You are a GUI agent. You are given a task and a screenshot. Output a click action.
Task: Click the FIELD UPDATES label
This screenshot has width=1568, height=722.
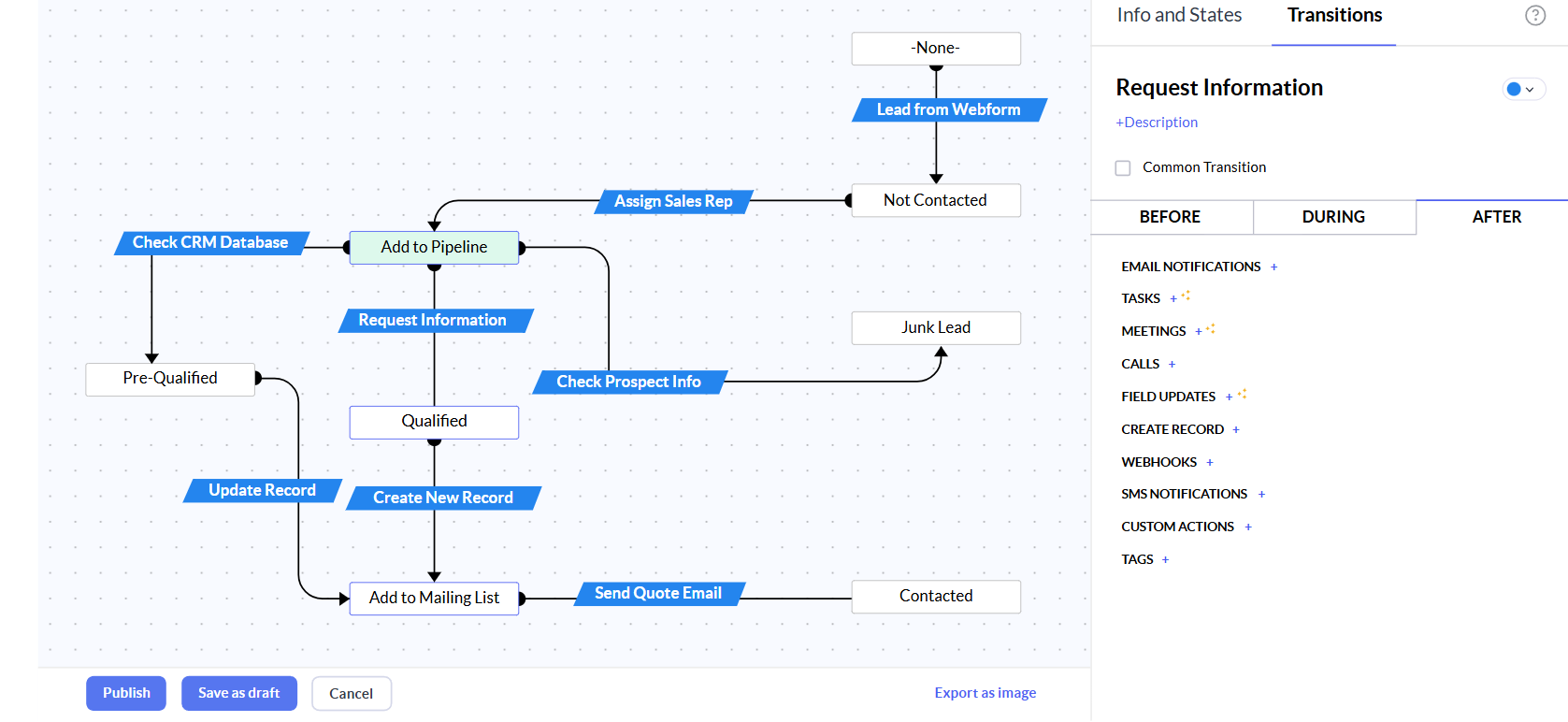[x=1169, y=397]
